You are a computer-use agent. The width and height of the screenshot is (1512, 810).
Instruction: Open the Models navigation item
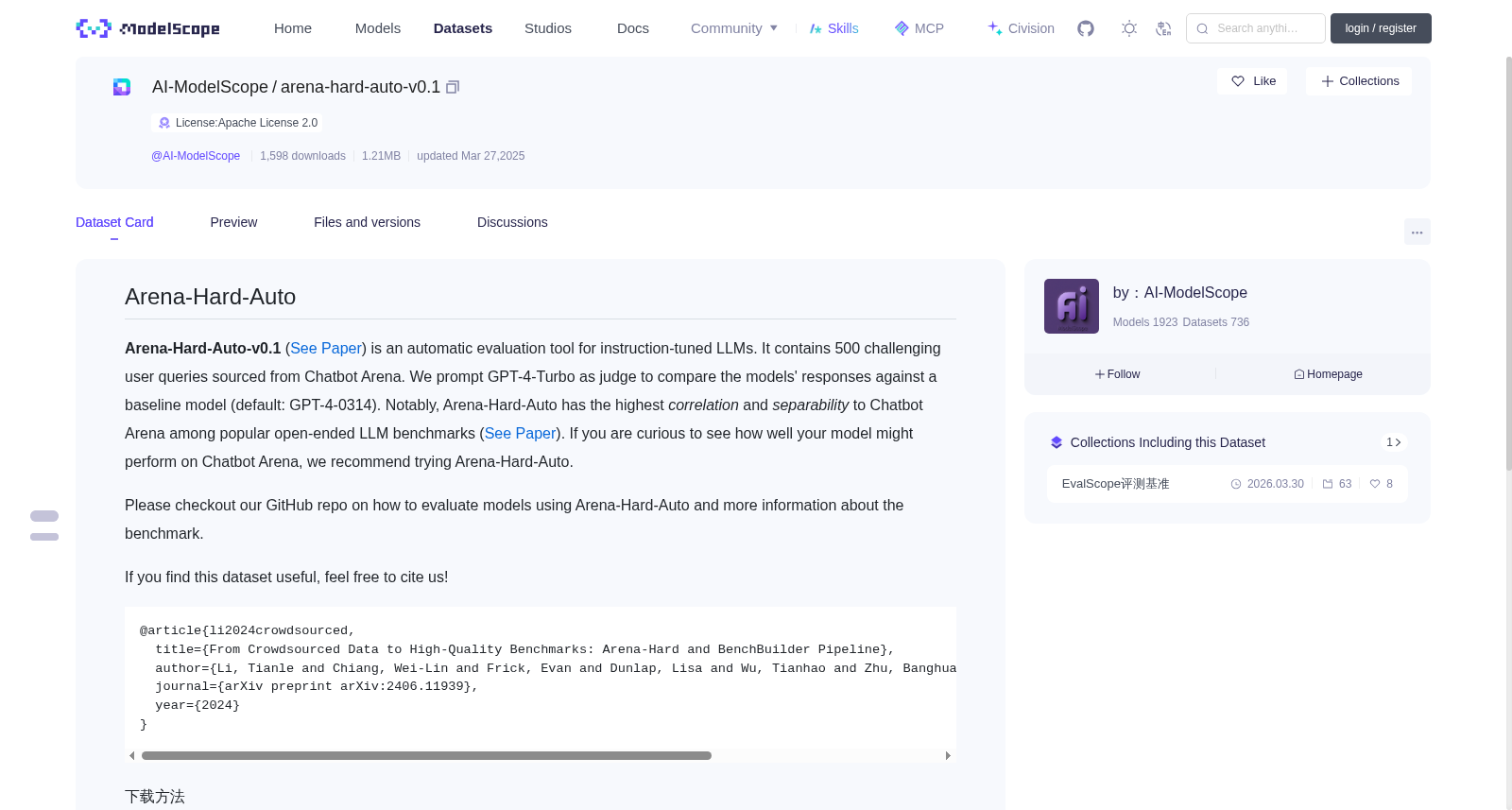pyautogui.click(x=378, y=28)
